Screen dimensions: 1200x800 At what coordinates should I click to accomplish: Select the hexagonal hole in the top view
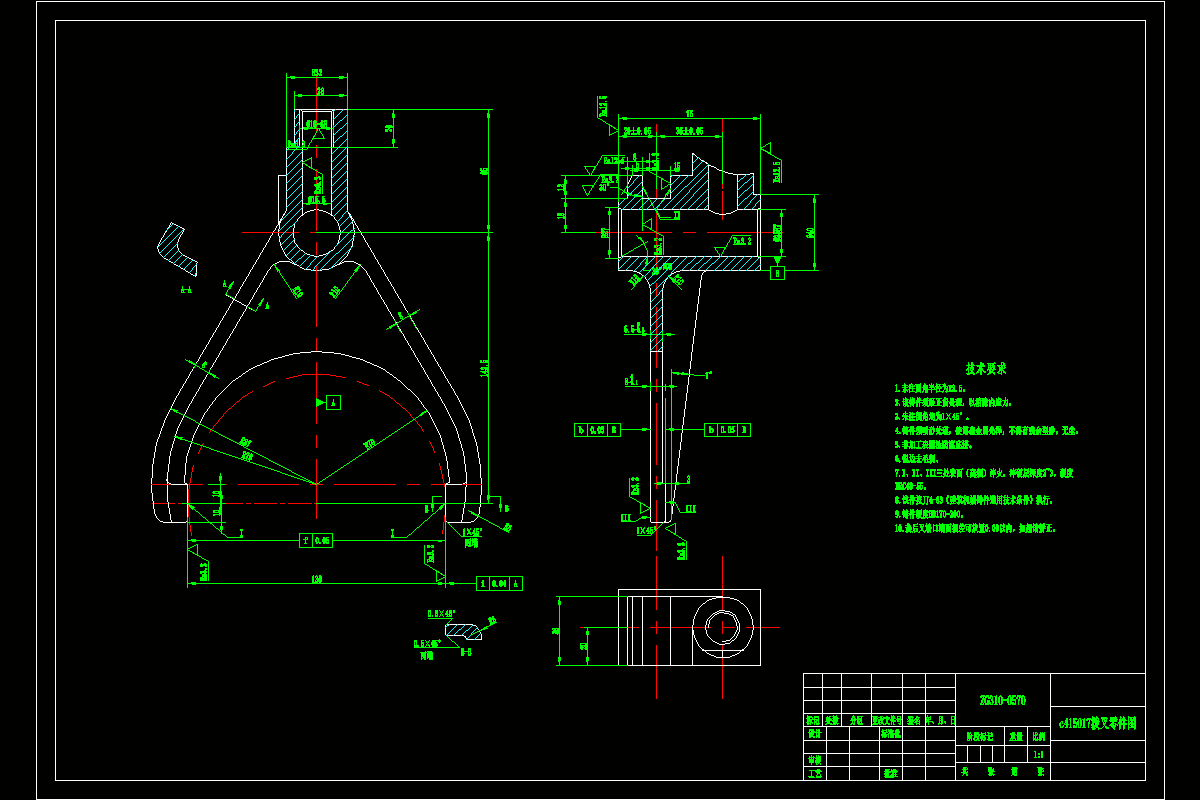(x=723, y=627)
